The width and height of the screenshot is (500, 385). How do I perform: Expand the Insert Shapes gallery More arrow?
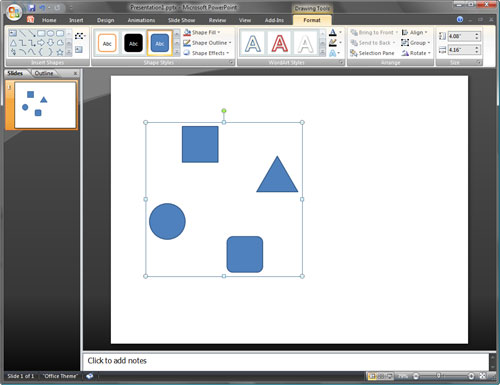click(x=69, y=52)
